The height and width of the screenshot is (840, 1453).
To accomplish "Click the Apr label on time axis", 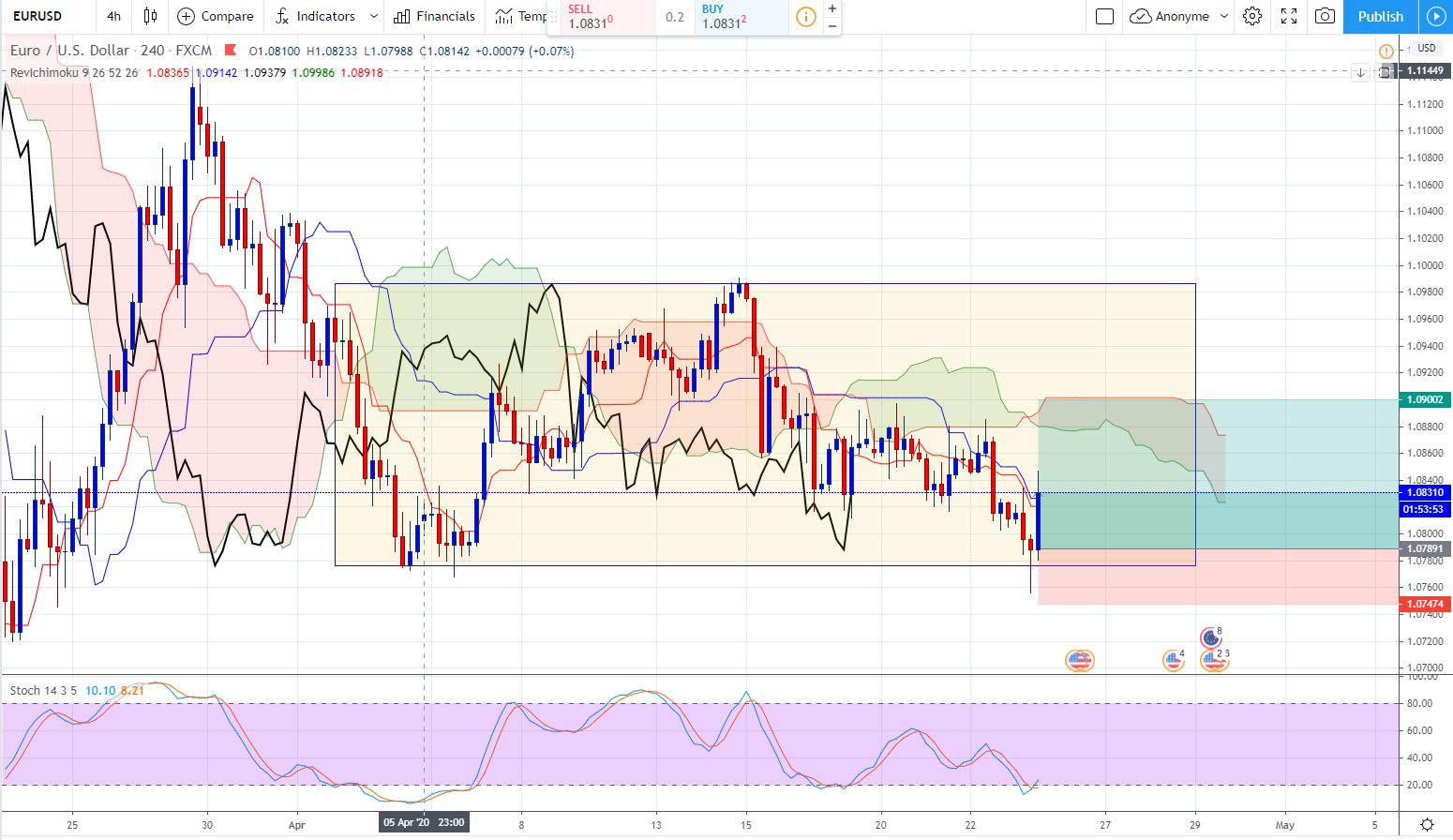I will [297, 825].
